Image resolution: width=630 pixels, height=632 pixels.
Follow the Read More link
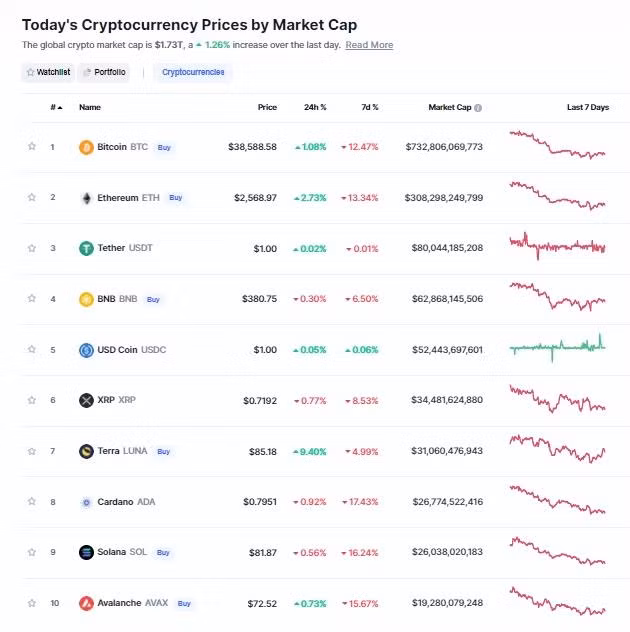369,45
